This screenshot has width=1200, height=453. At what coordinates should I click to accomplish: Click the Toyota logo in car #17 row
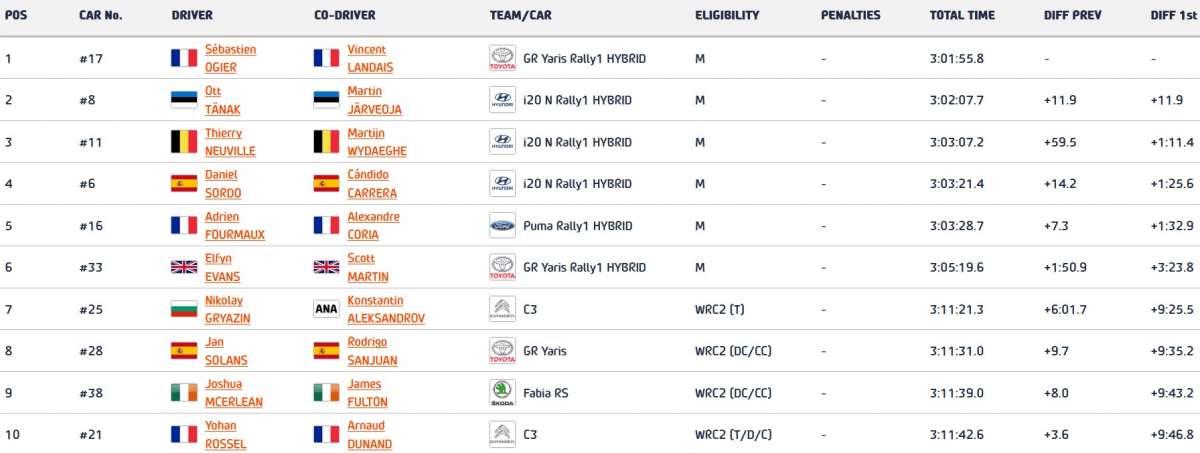click(502, 58)
